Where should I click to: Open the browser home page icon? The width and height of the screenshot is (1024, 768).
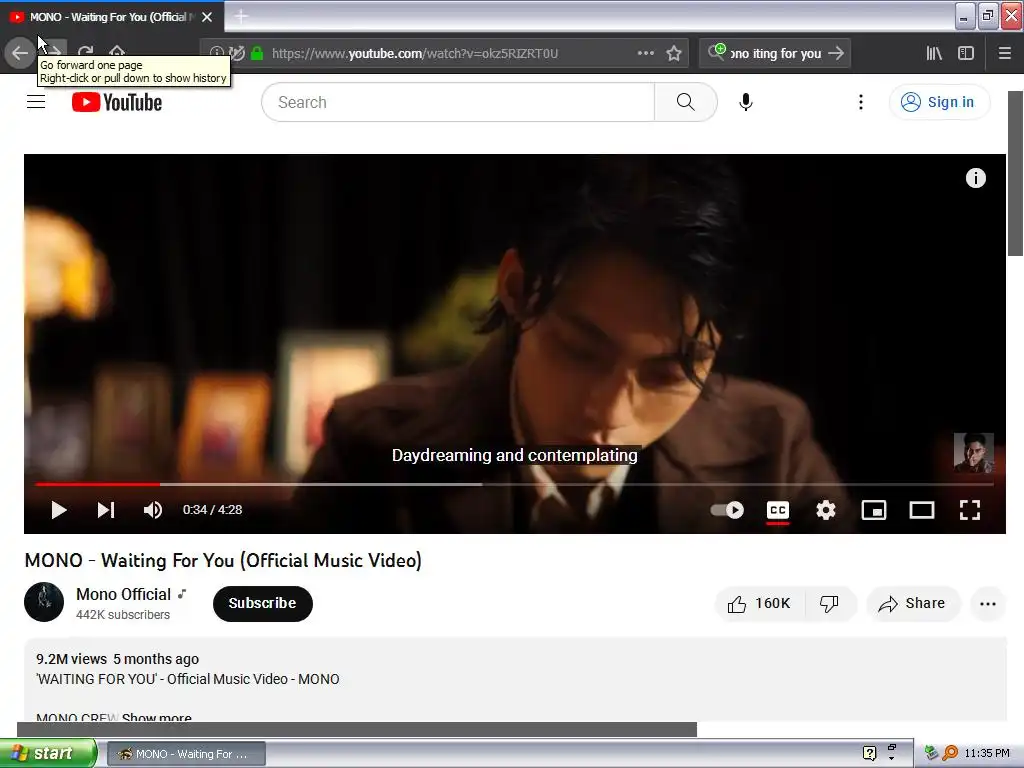117,52
